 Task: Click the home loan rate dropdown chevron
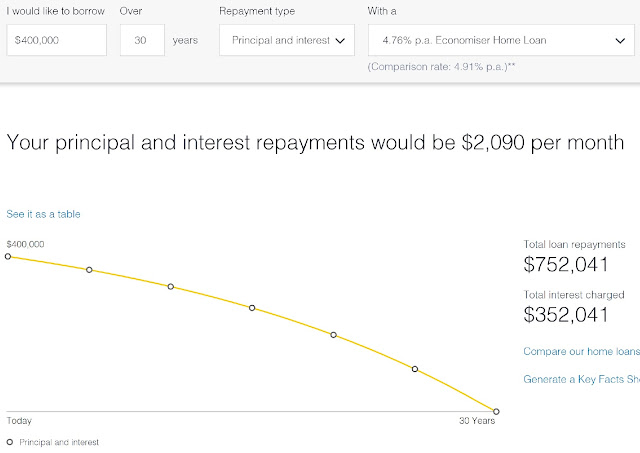pyautogui.click(x=615, y=41)
